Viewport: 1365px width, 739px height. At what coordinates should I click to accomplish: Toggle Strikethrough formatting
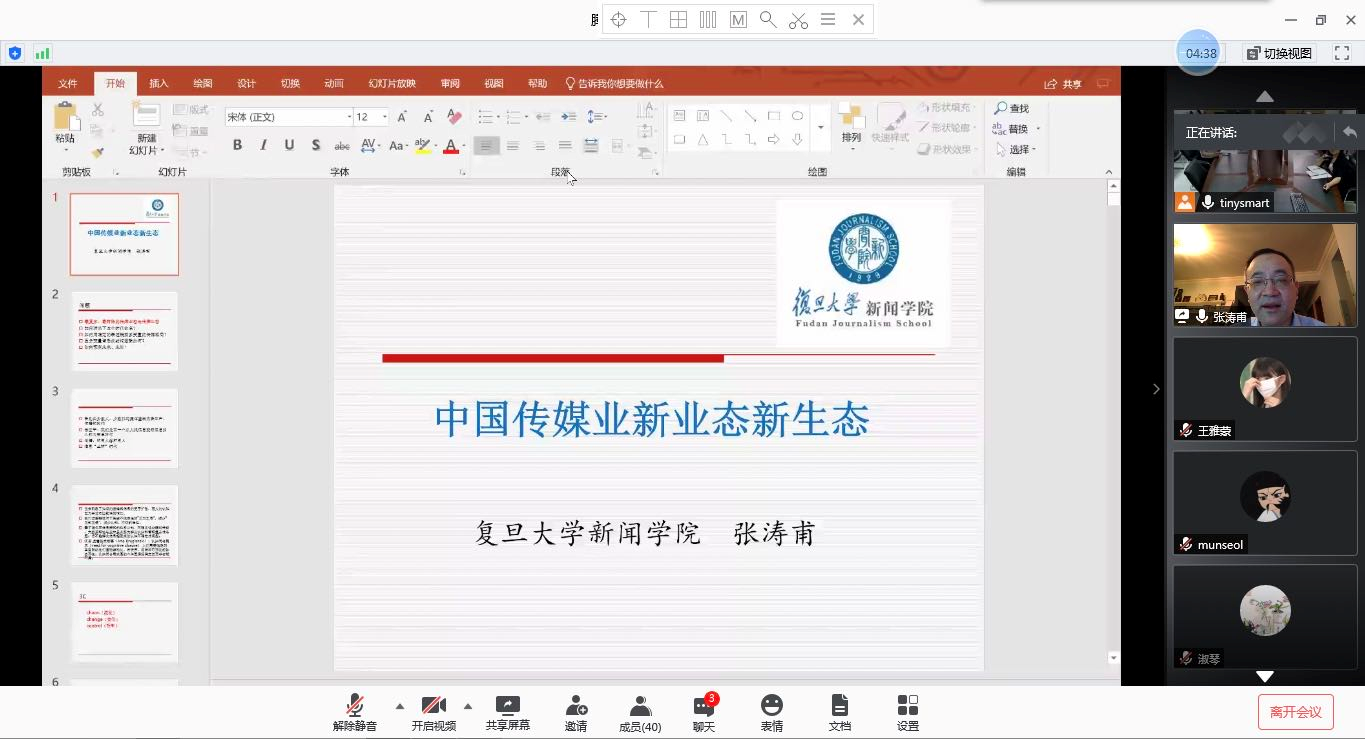point(342,146)
